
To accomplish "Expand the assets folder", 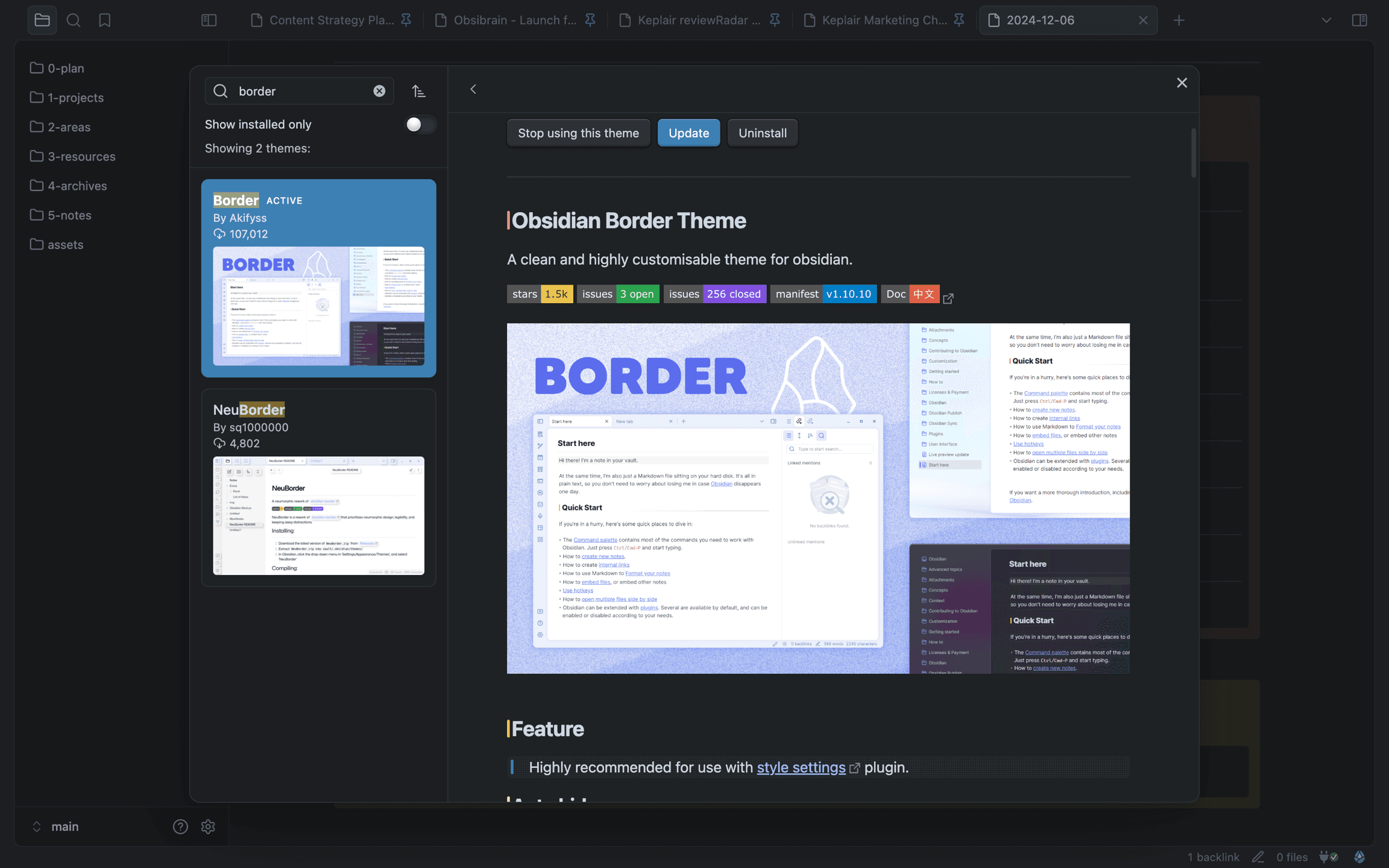I will click(57, 245).
